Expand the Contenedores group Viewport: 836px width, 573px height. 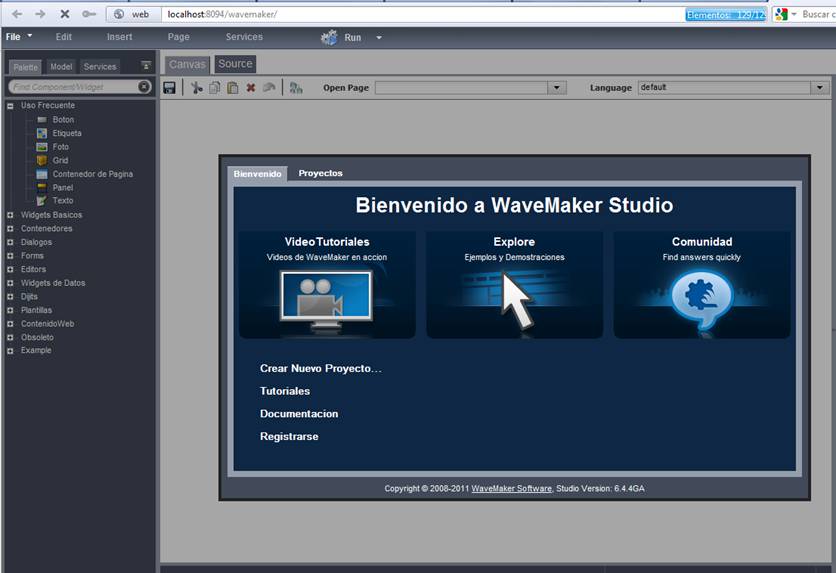coord(10,229)
